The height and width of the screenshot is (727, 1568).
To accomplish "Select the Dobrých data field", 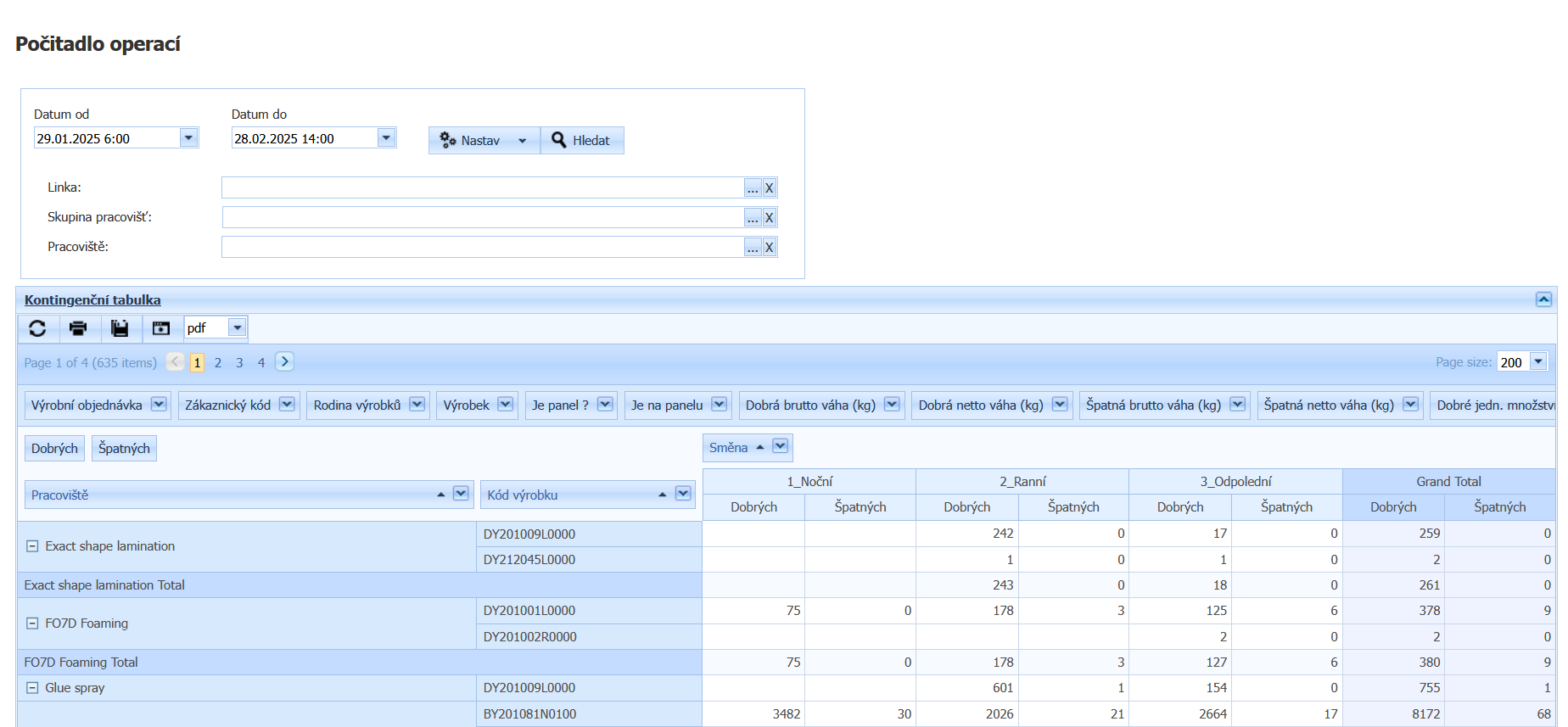I will point(54,449).
